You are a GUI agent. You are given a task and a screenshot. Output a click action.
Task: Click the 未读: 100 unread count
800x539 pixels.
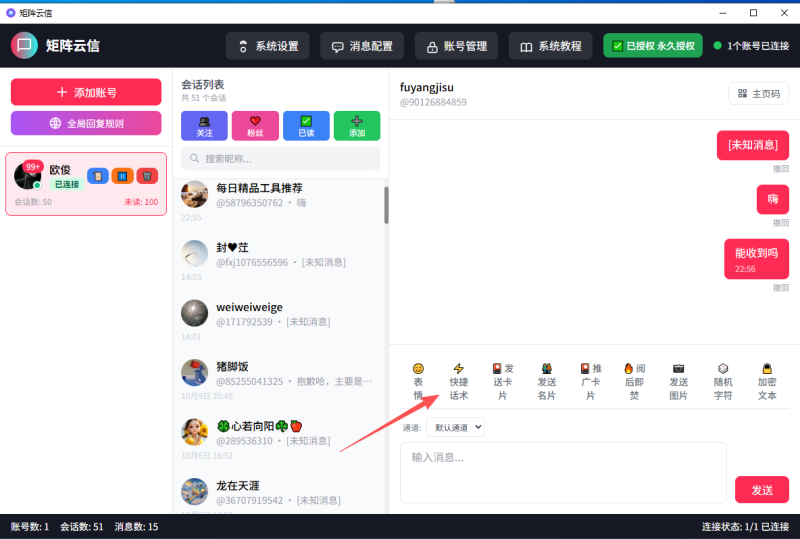point(141,202)
